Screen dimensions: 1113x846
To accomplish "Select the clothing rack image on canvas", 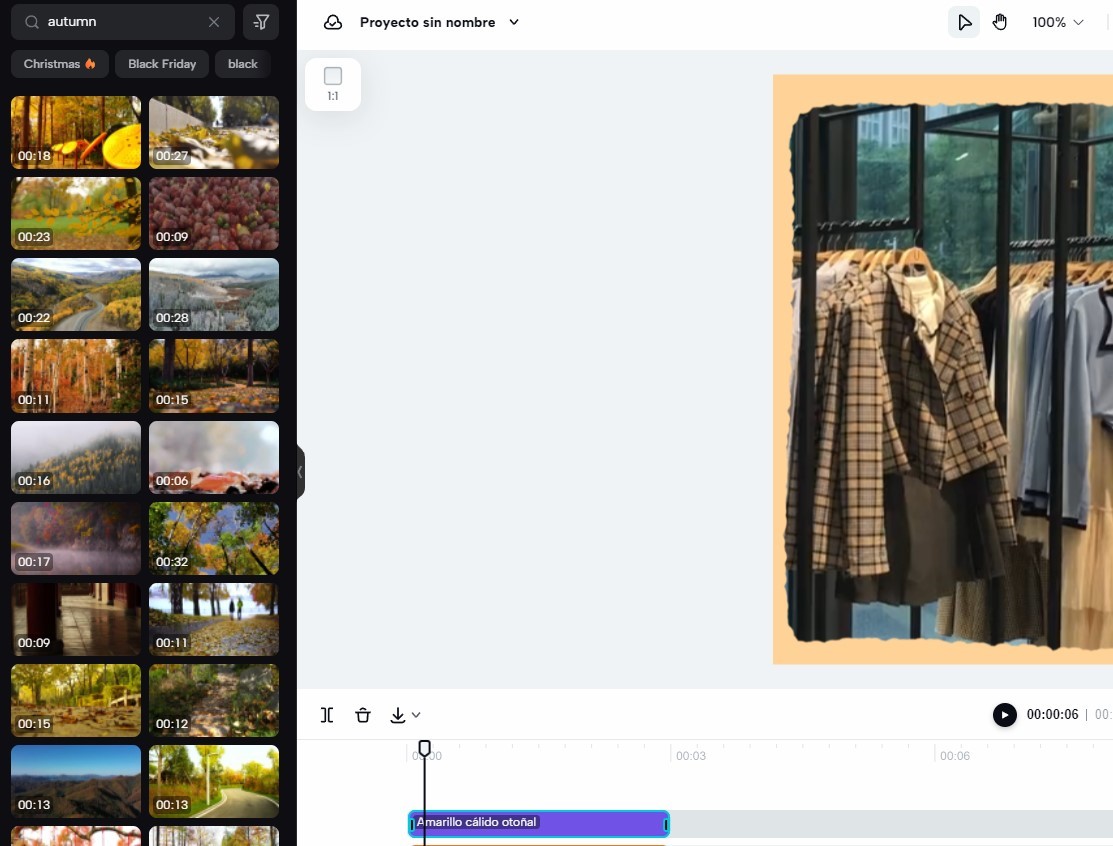I will (x=948, y=376).
